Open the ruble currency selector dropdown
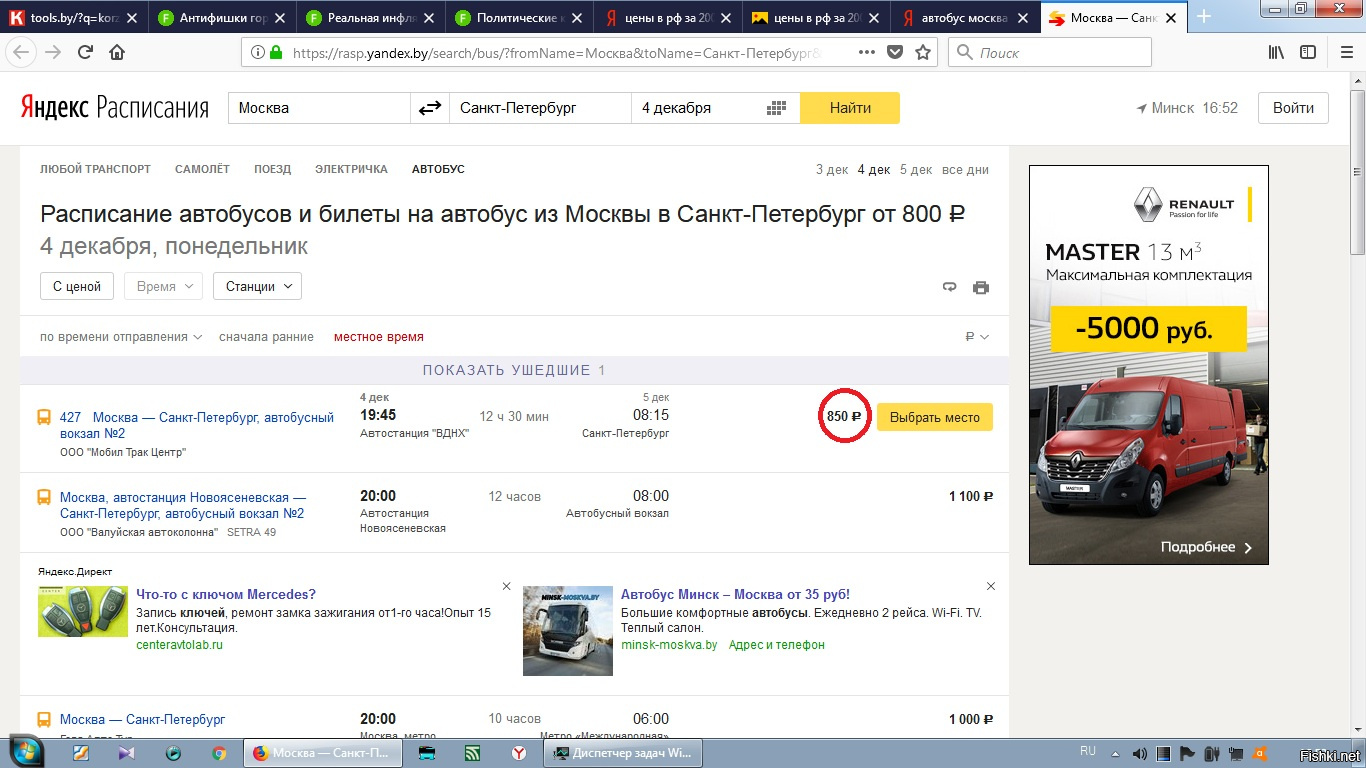The image size is (1366, 768). [977, 337]
